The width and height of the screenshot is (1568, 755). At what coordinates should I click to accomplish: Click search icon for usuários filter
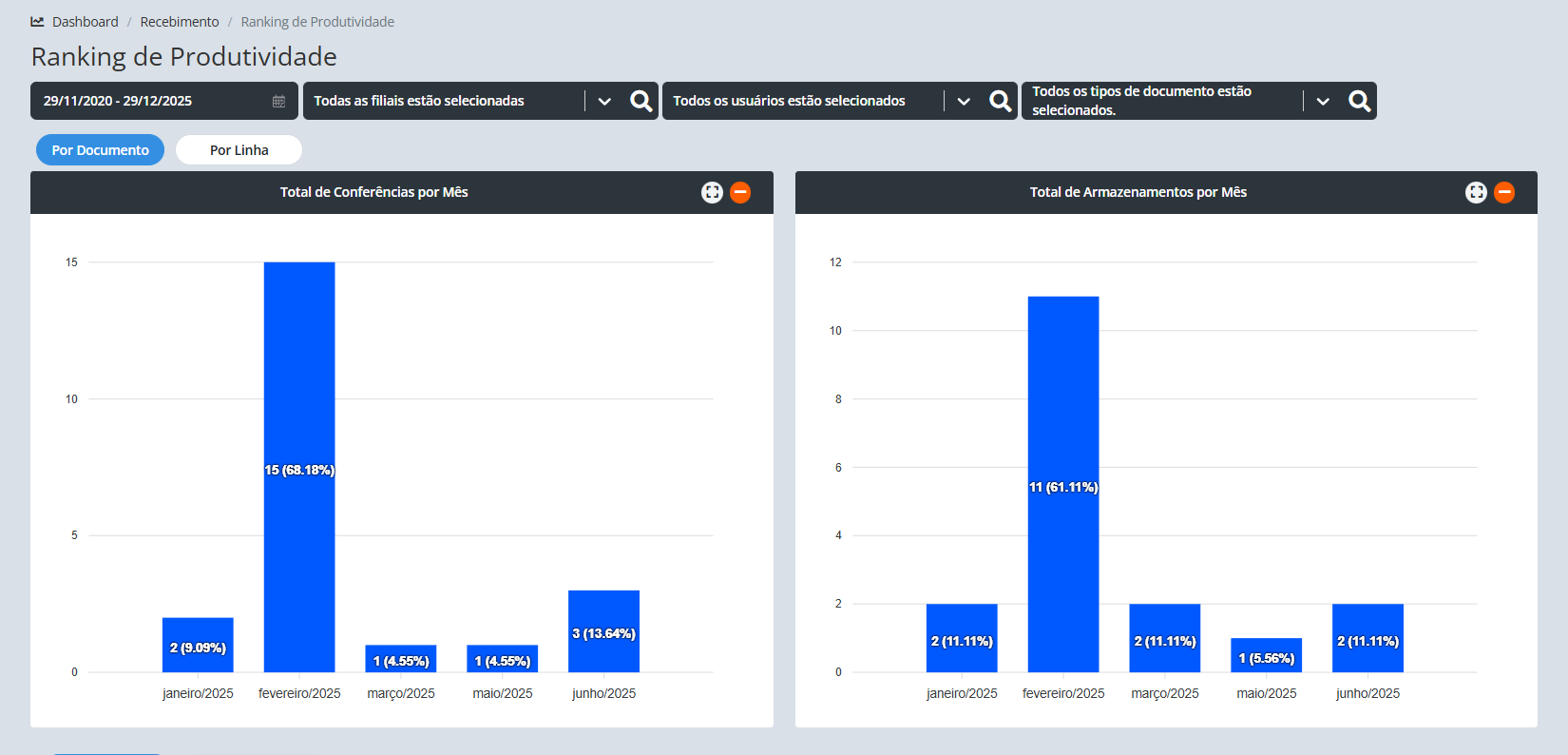tap(1000, 101)
